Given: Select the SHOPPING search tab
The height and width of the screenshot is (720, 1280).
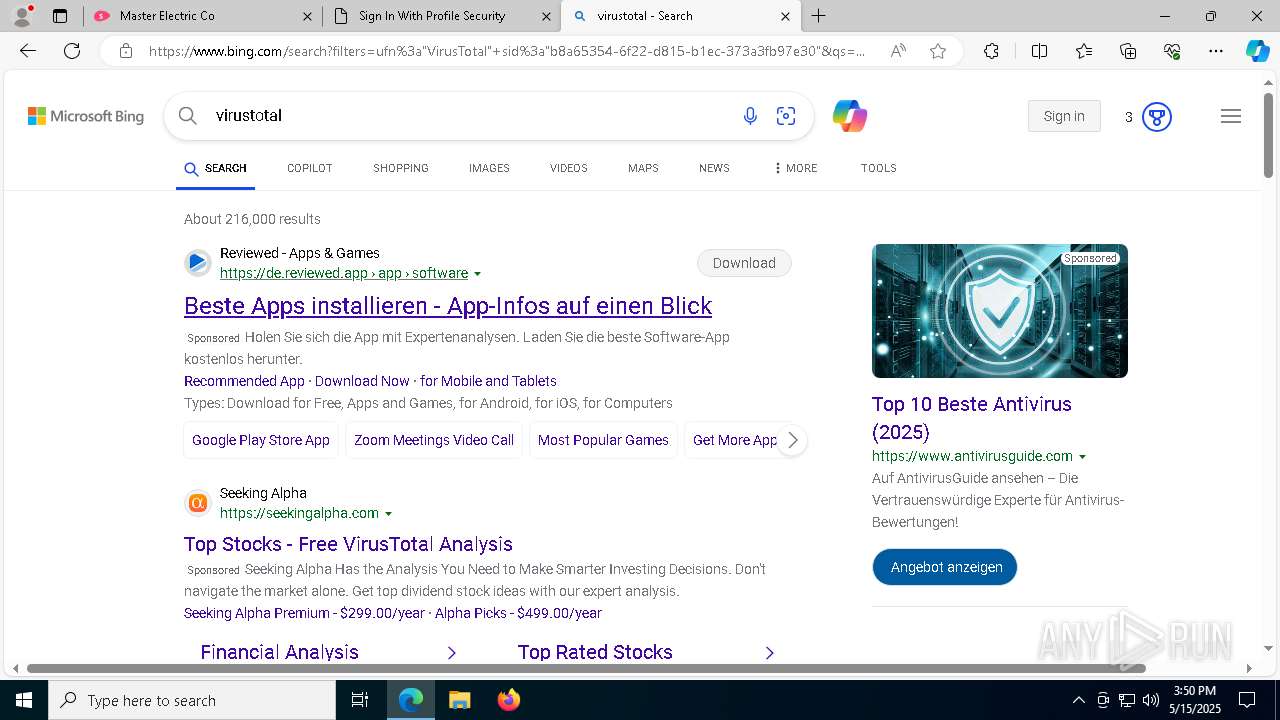Looking at the screenshot, I should 401,168.
